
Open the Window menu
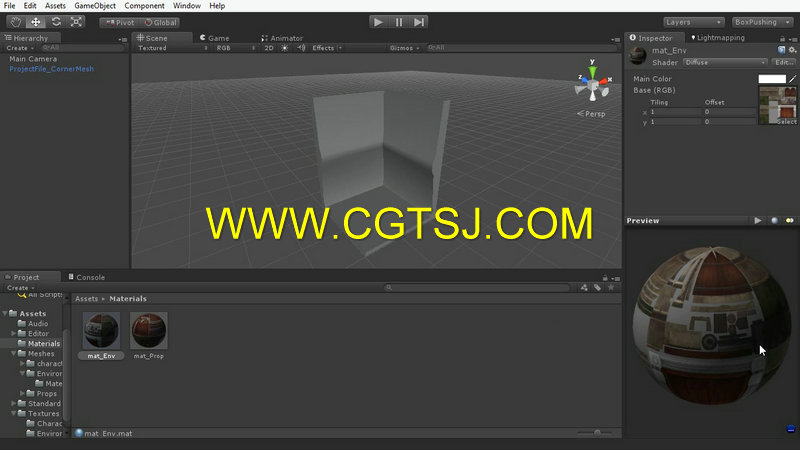[x=186, y=6]
